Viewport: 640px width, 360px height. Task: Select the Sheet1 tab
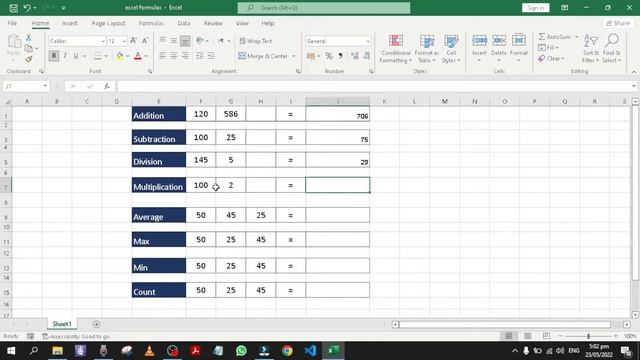point(62,324)
